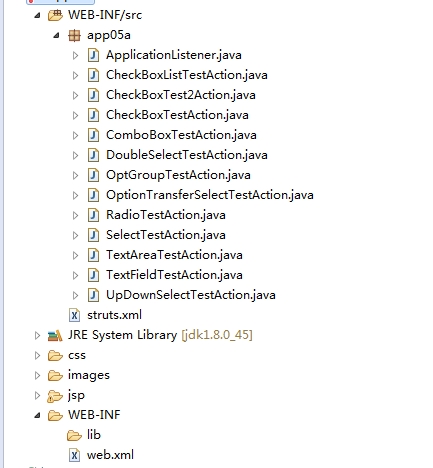Image resolution: width=433 pixels, height=468 pixels.
Task: Click the JRE System Library icon
Action: pyautogui.click(x=55, y=335)
